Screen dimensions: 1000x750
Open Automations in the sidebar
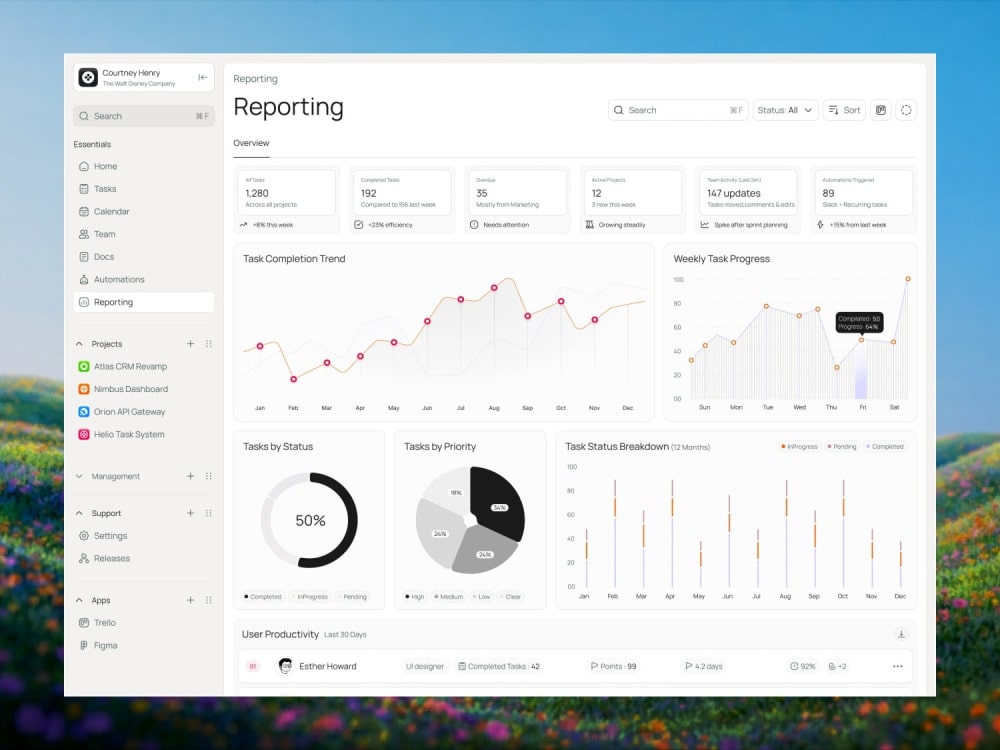tap(143, 279)
